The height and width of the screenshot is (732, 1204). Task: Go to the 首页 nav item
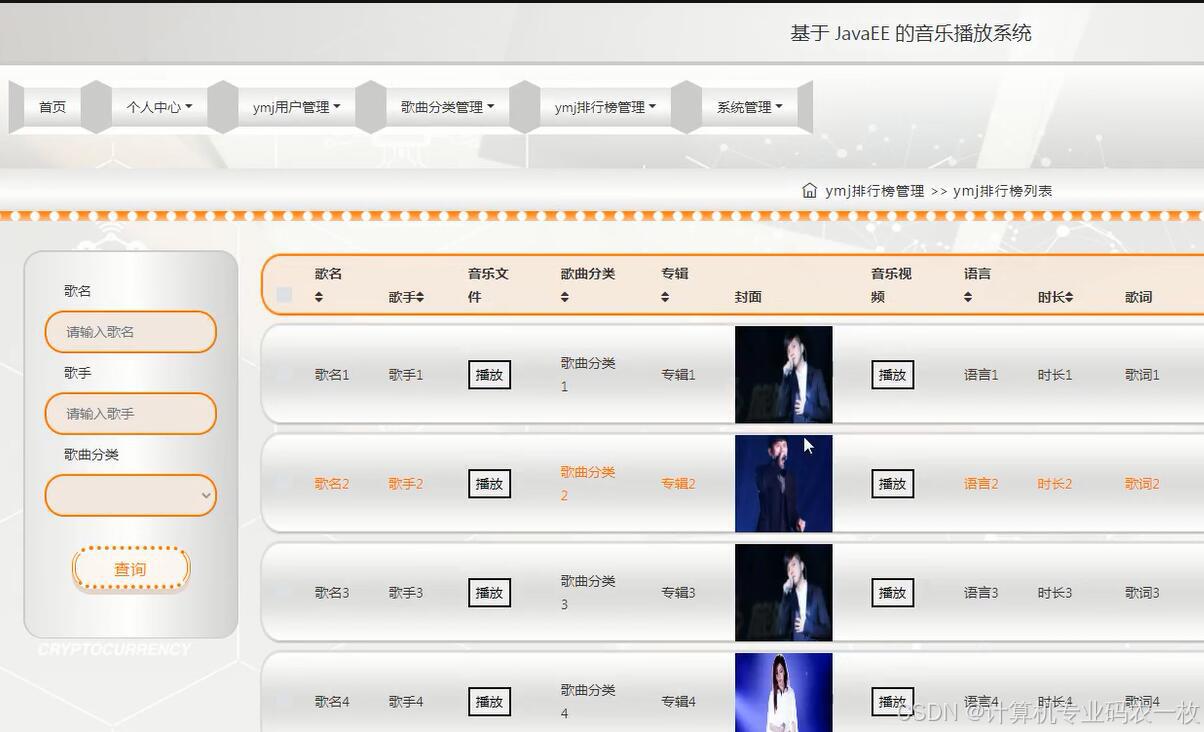52,107
